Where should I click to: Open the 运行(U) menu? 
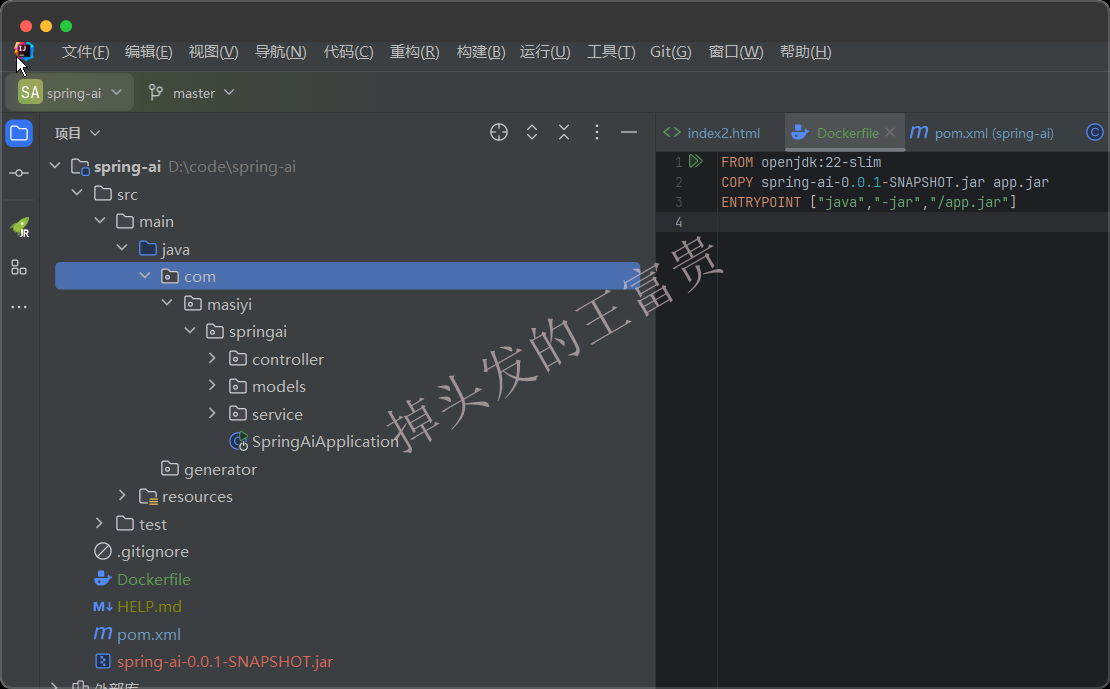(x=545, y=52)
